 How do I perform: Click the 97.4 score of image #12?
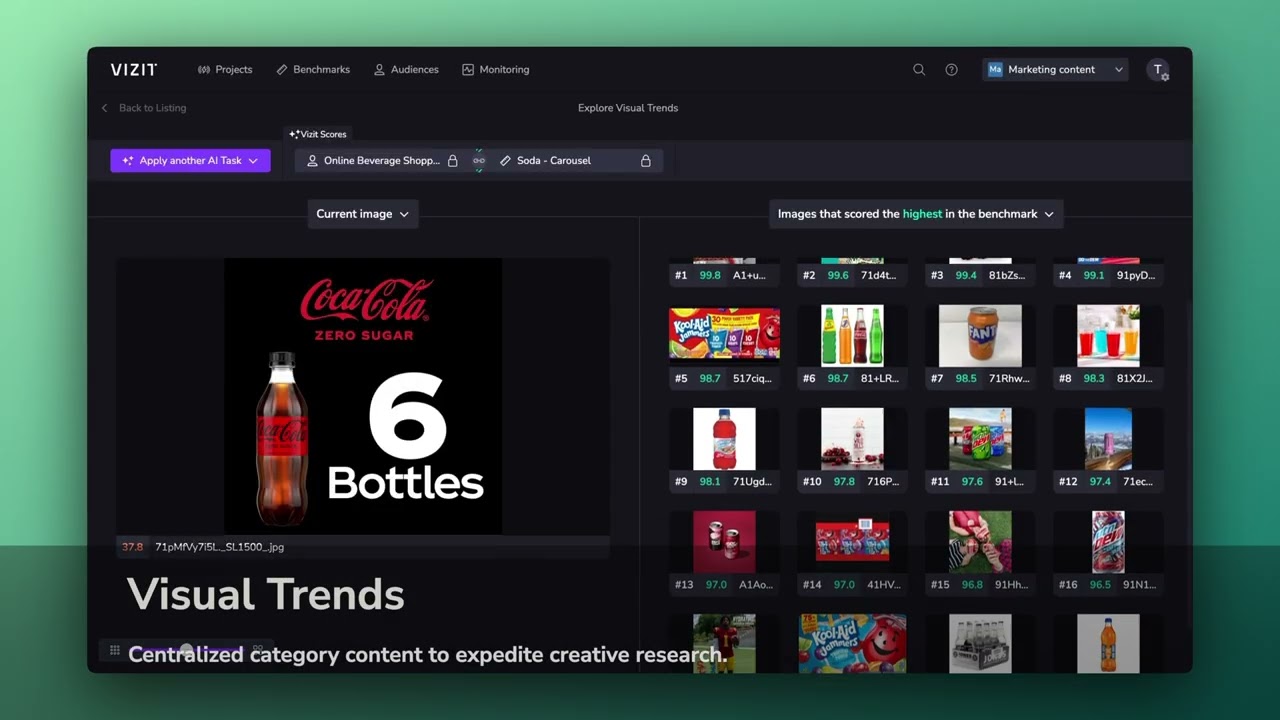click(x=1100, y=481)
